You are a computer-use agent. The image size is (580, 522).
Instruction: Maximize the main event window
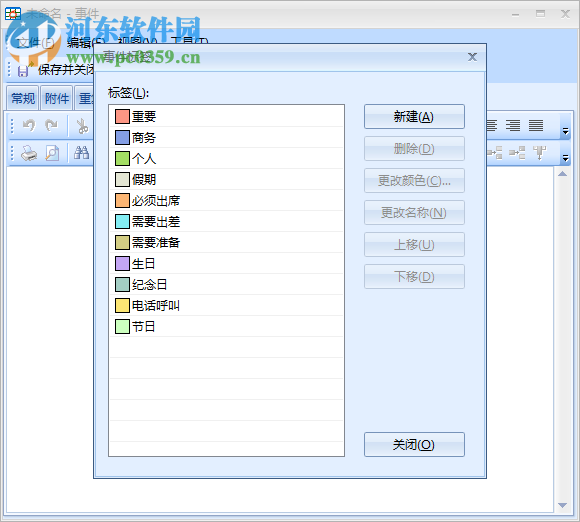[x=540, y=14]
